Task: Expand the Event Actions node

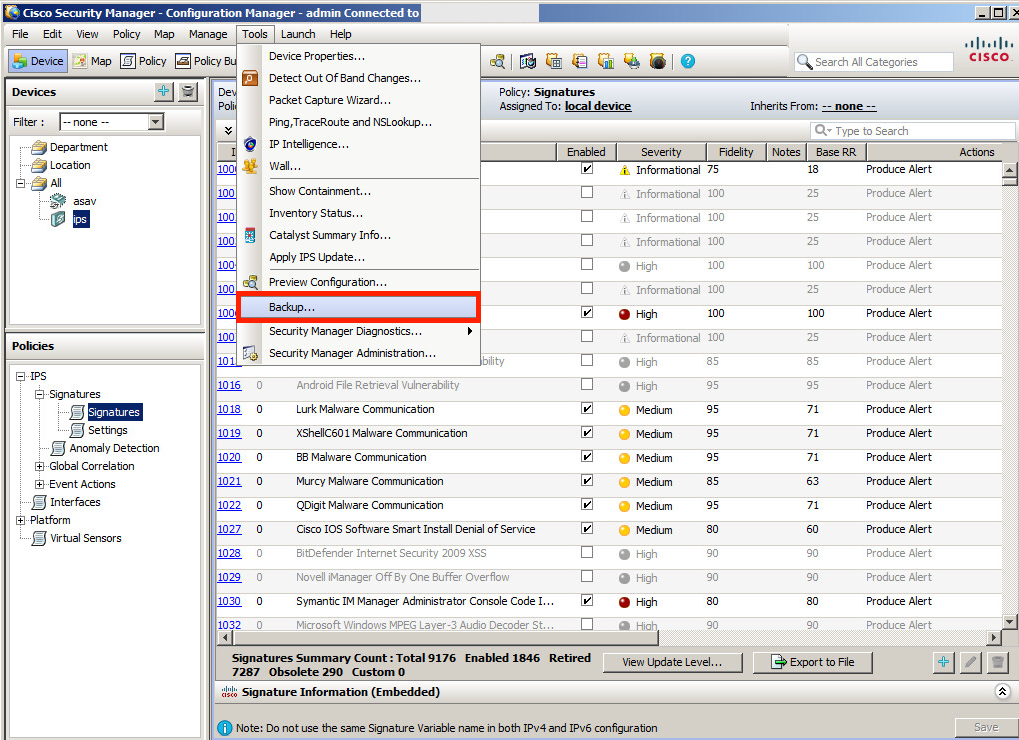Action: pos(40,484)
